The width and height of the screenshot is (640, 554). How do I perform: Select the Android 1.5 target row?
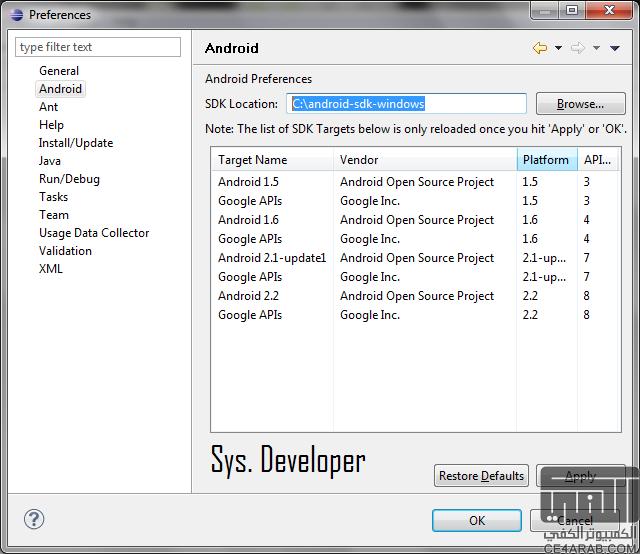(416, 182)
